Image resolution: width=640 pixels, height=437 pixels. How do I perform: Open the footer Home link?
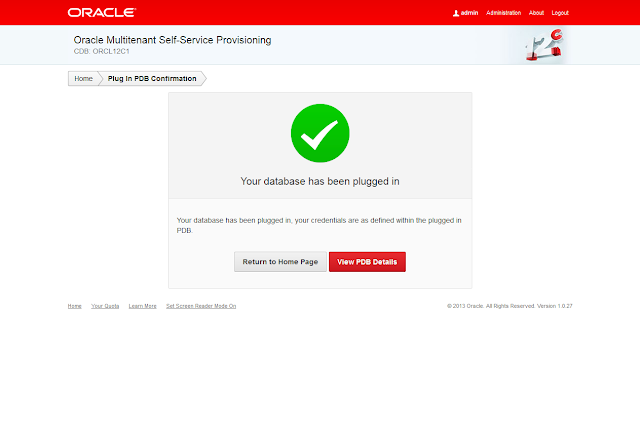74,306
